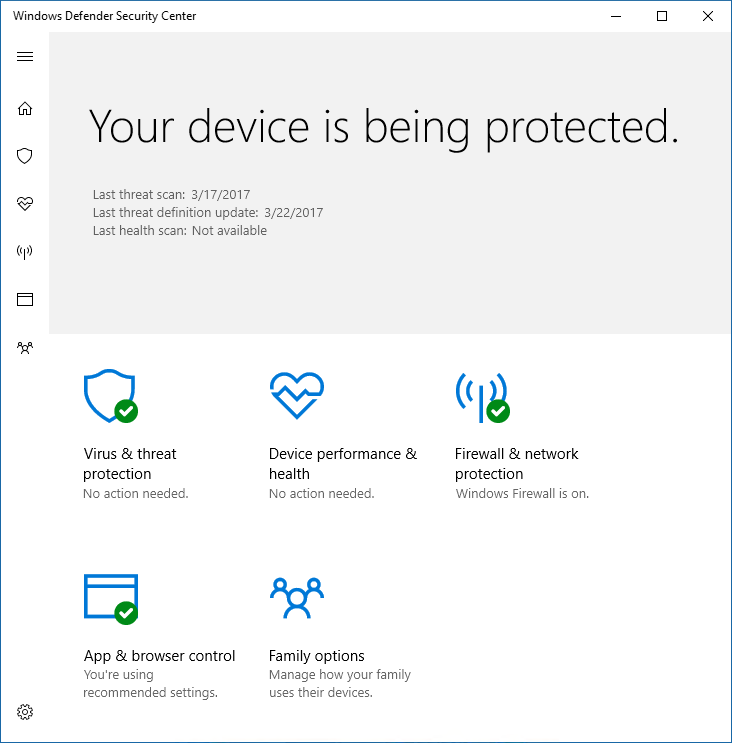Open the Virus & threat protection title link
732x743 pixels.
click(130, 464)
